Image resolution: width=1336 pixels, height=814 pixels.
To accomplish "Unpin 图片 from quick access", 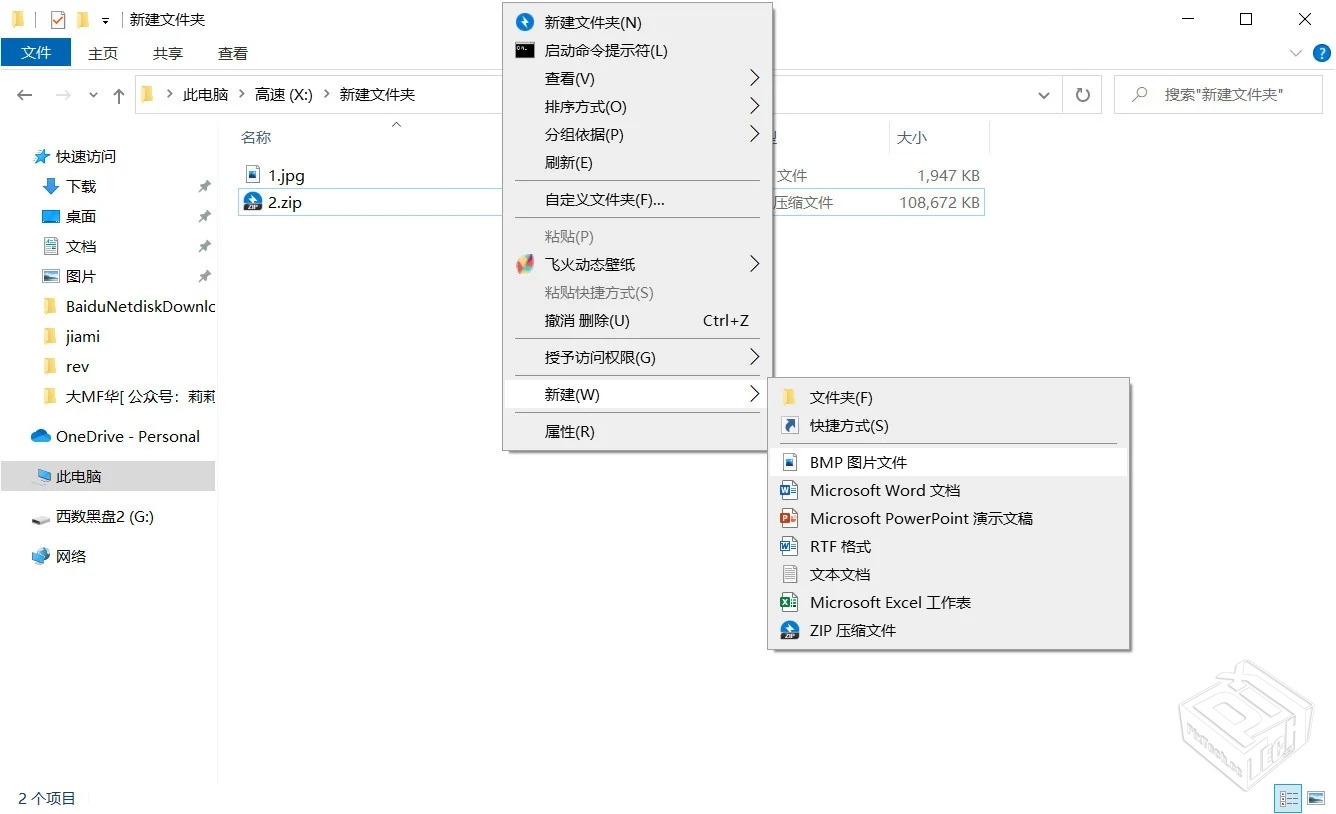I will click(205, 276).
